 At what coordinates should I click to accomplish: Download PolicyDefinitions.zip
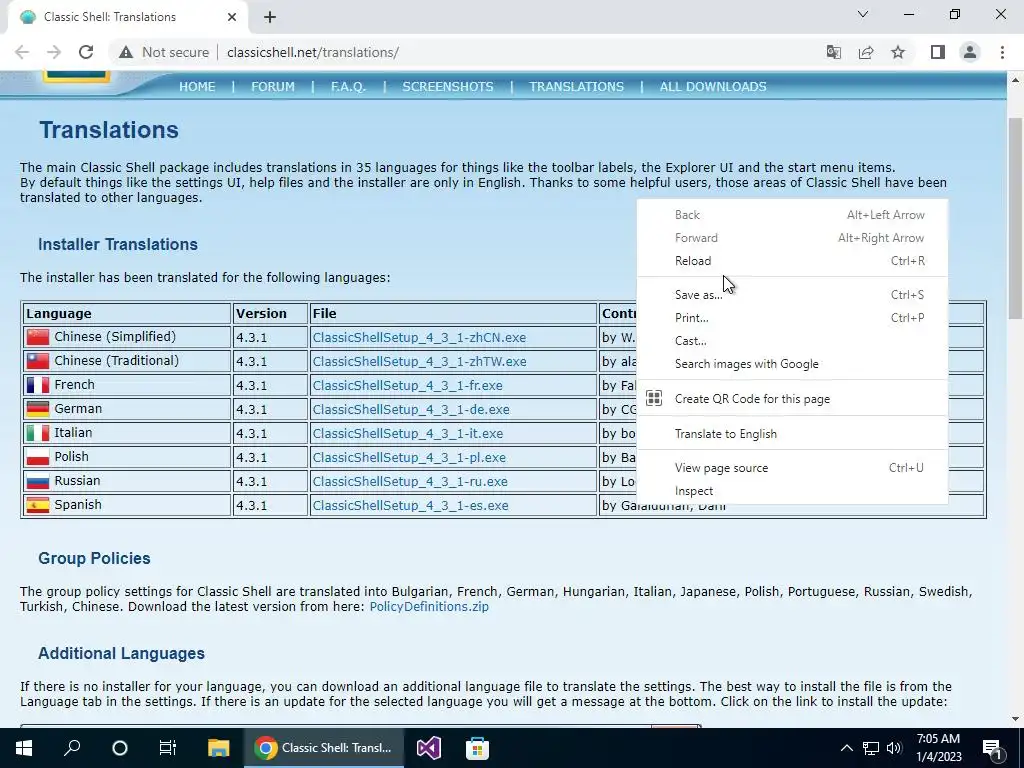[x=429, y=607]
